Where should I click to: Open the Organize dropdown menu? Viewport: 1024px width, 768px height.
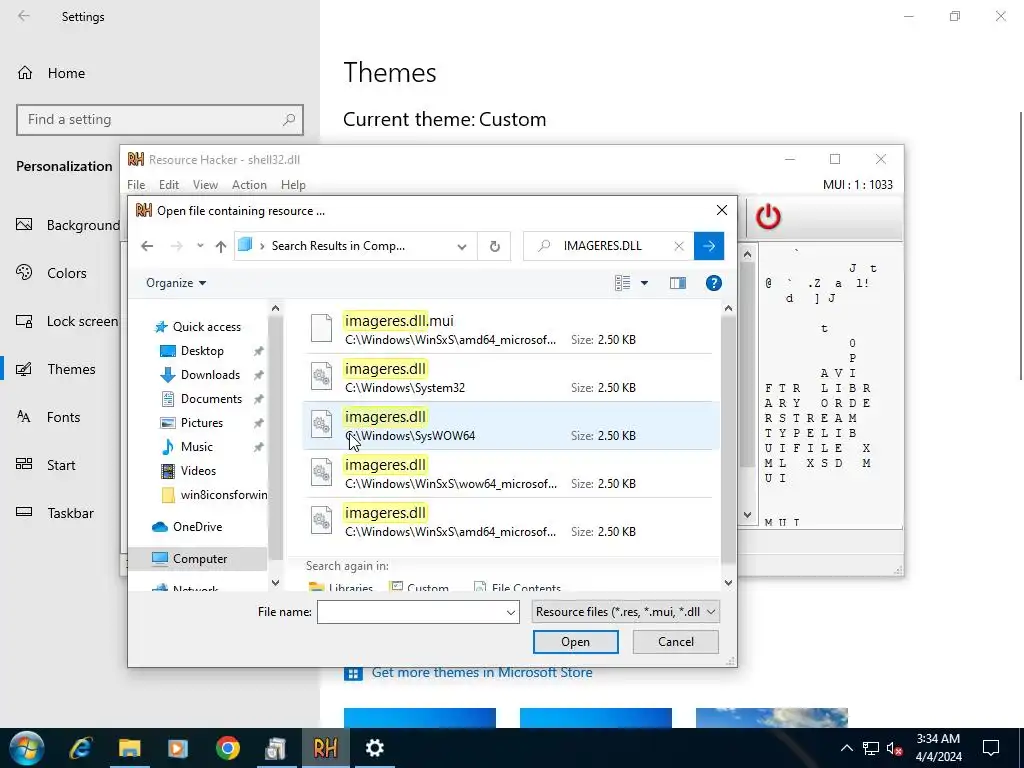point(176,283)
